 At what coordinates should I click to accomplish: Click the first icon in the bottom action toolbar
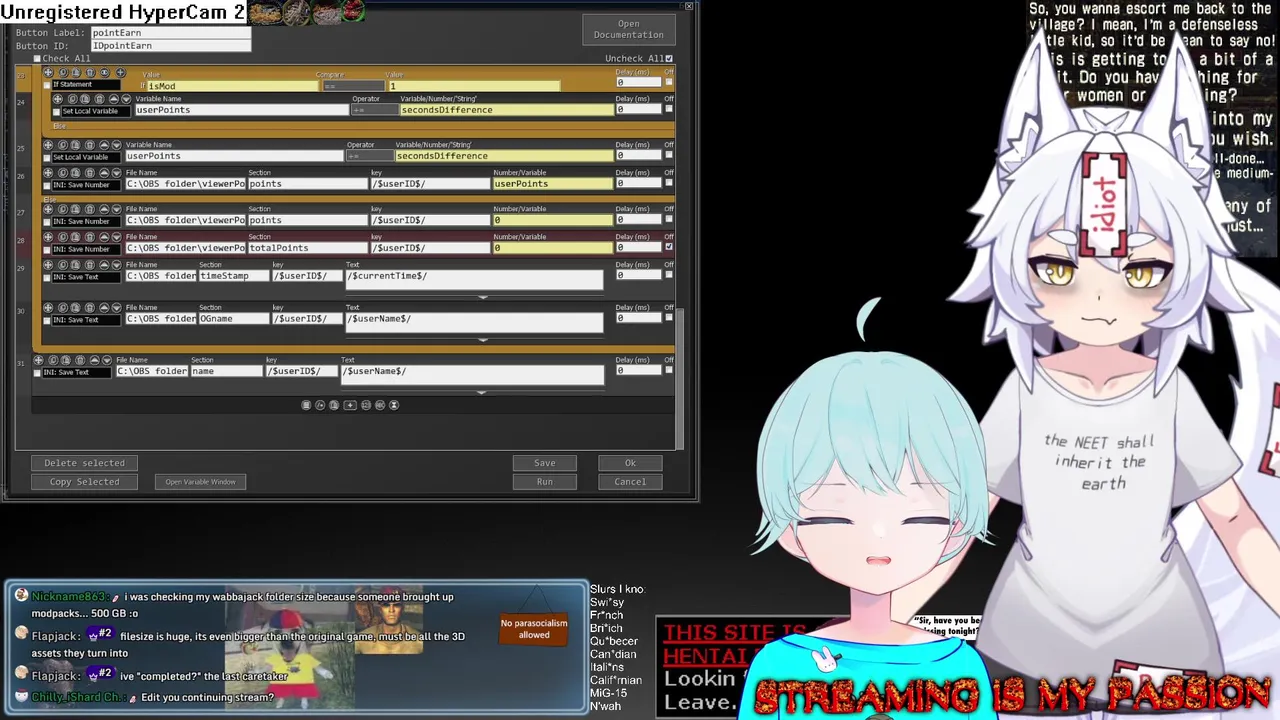click(306, 405)
